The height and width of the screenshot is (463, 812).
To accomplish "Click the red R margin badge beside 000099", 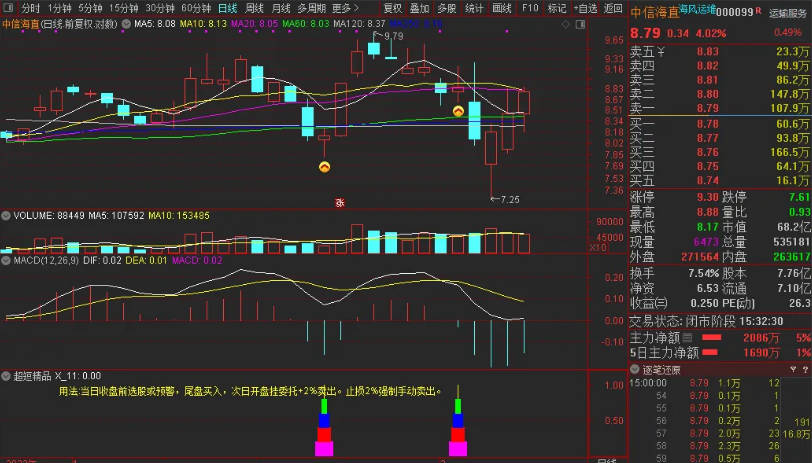I will (x=759, y=10).
